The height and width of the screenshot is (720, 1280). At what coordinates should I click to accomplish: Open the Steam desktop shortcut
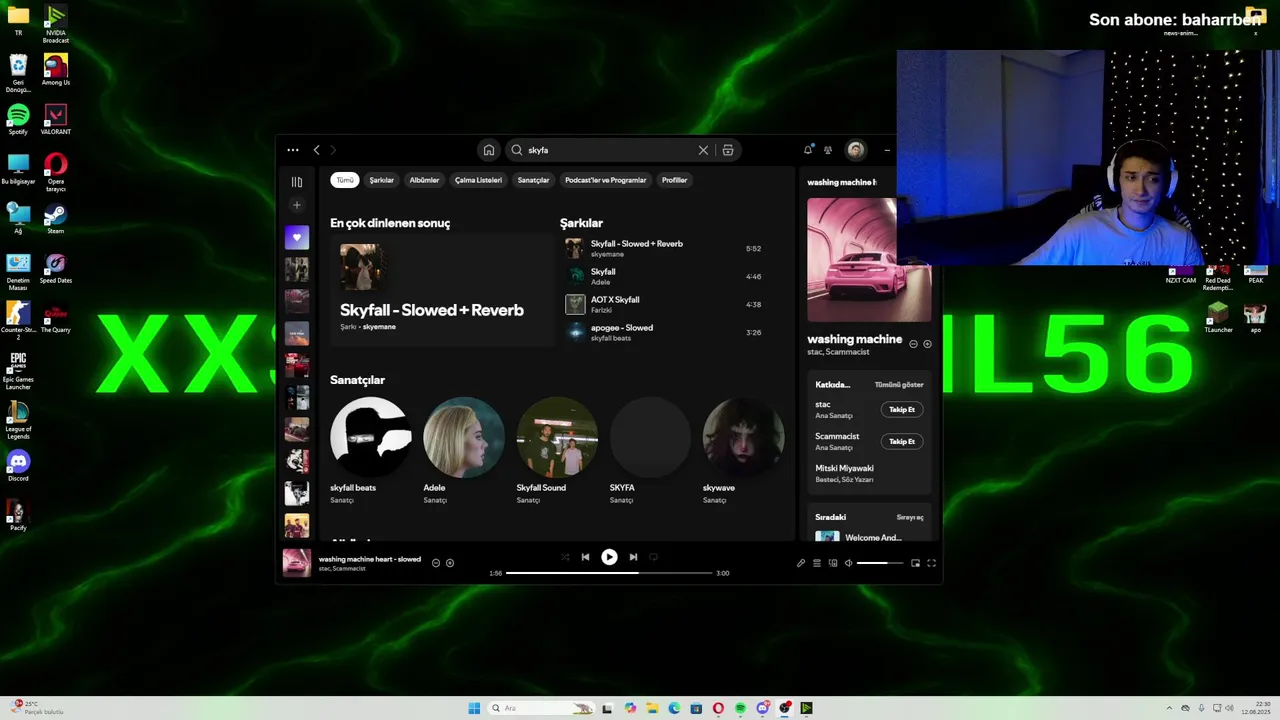click(56, 219)
